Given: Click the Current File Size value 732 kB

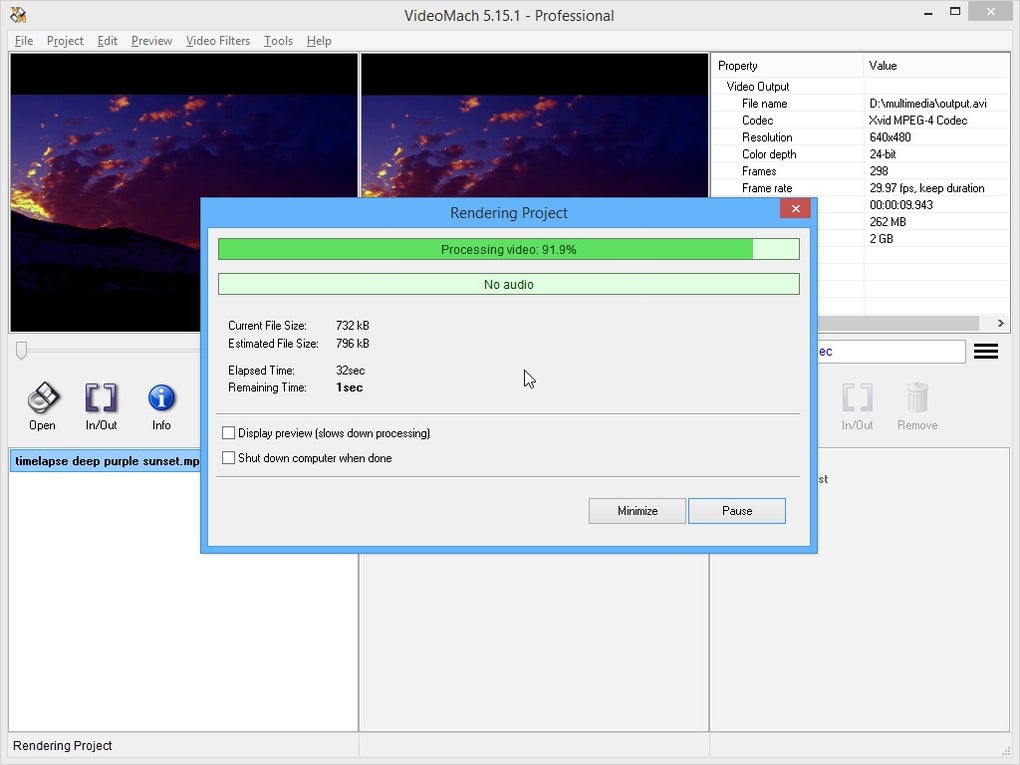Looking at the screenshot, I should (353, 325).
